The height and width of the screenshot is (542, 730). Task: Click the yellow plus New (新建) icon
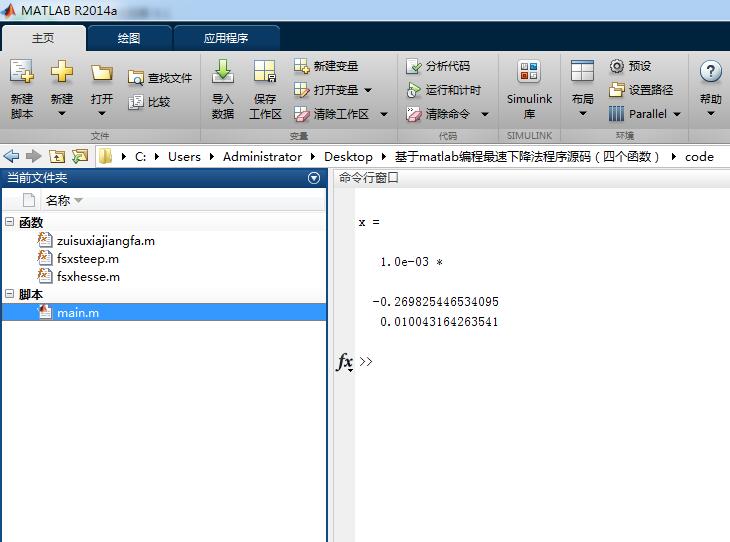click(x=61, y=72)
